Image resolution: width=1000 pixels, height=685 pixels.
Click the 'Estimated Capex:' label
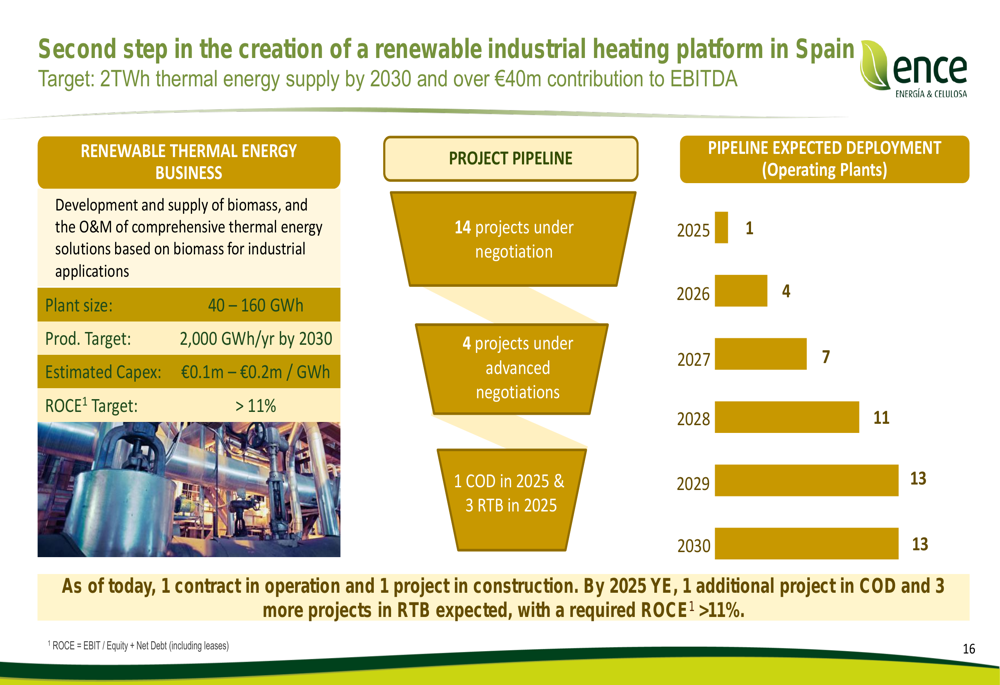103,372
